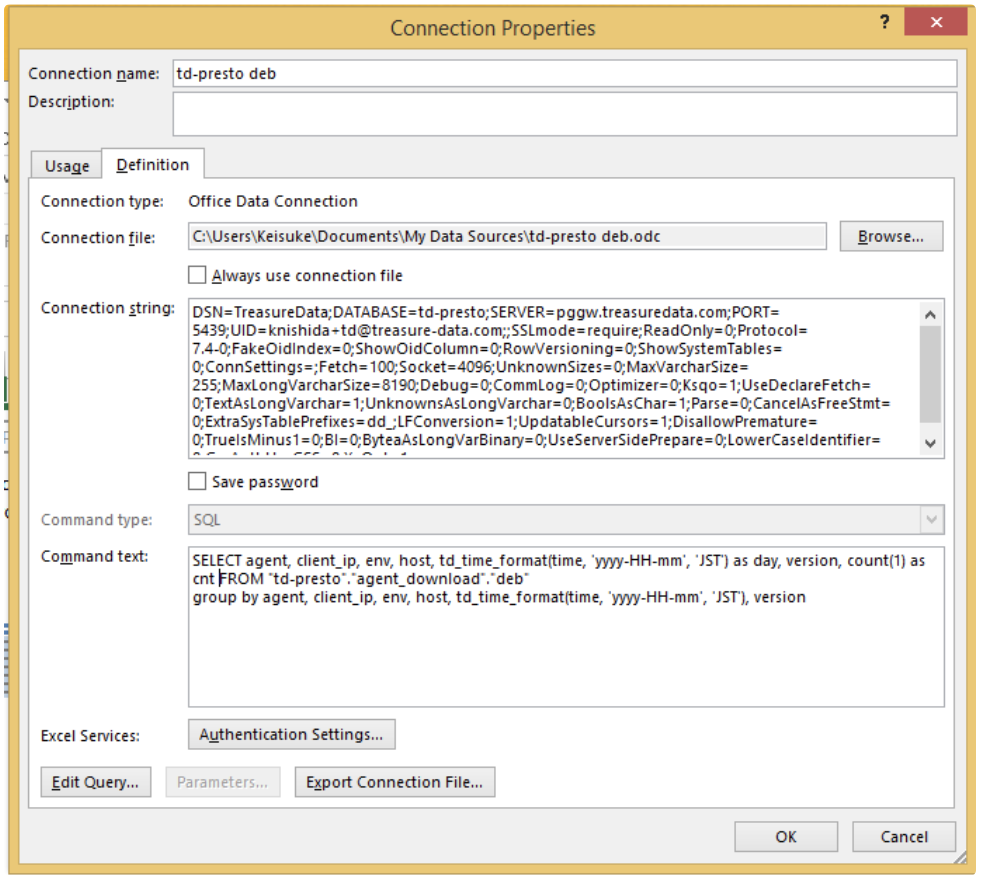
Task: Confirm with the OK button
Action: pos(785,836)
